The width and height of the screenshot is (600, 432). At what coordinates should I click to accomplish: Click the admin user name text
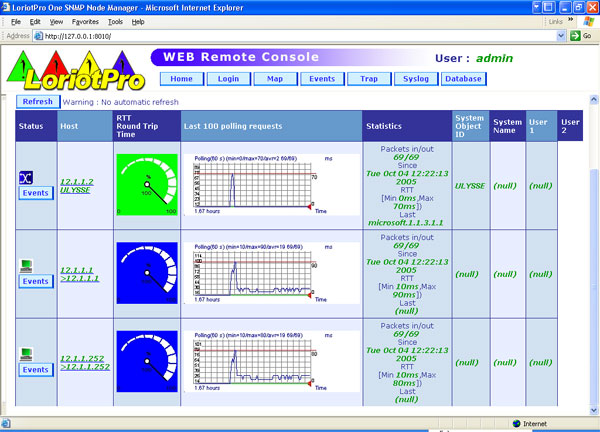coord(494,58)
